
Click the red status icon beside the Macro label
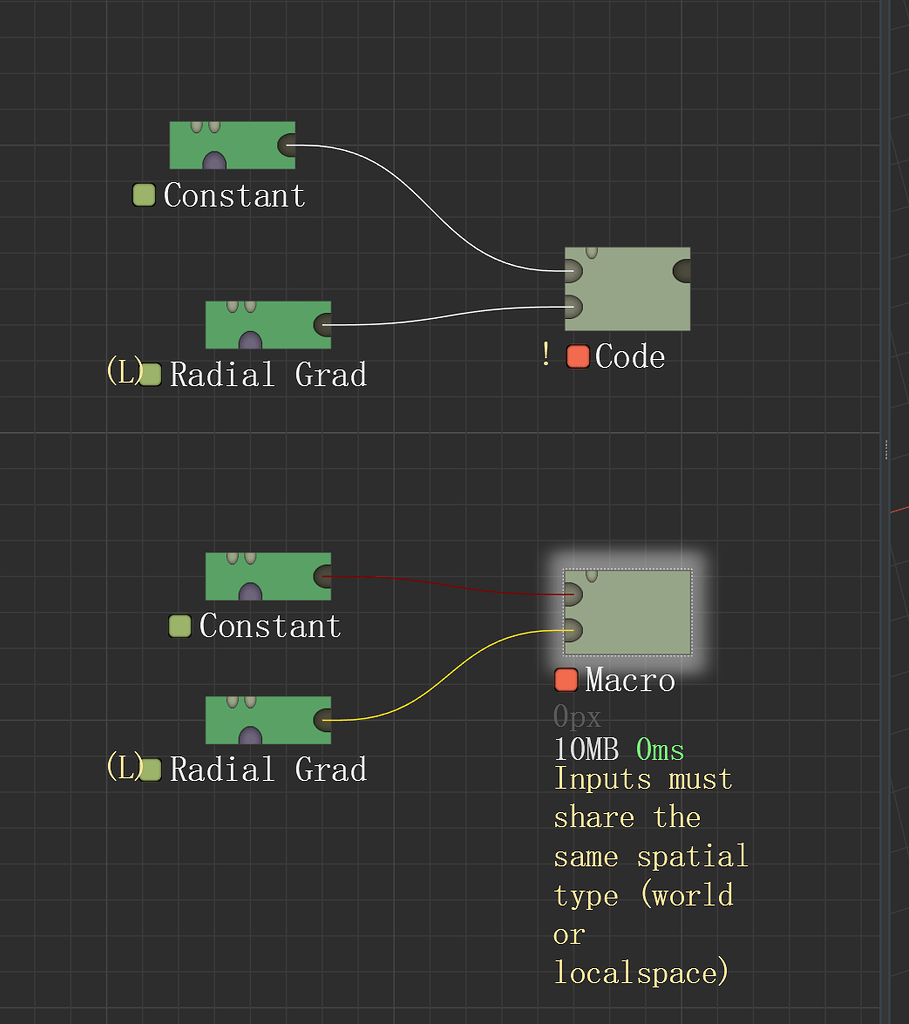coord(566,679)
